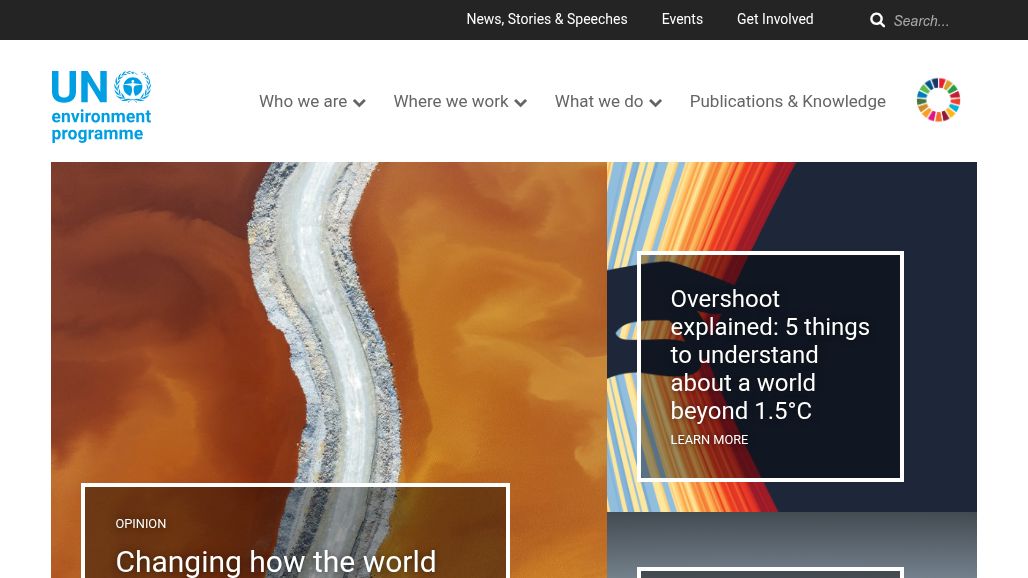Select the Who we are menu label
The width and height of the screenshot is (1028, 578).
tap(303, 102)
